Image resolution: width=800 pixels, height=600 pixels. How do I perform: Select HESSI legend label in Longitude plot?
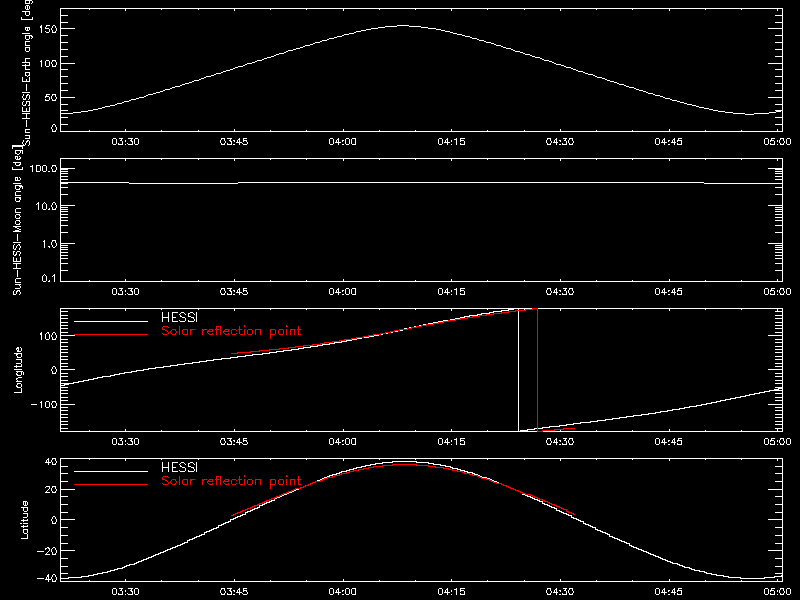point(180,317)
